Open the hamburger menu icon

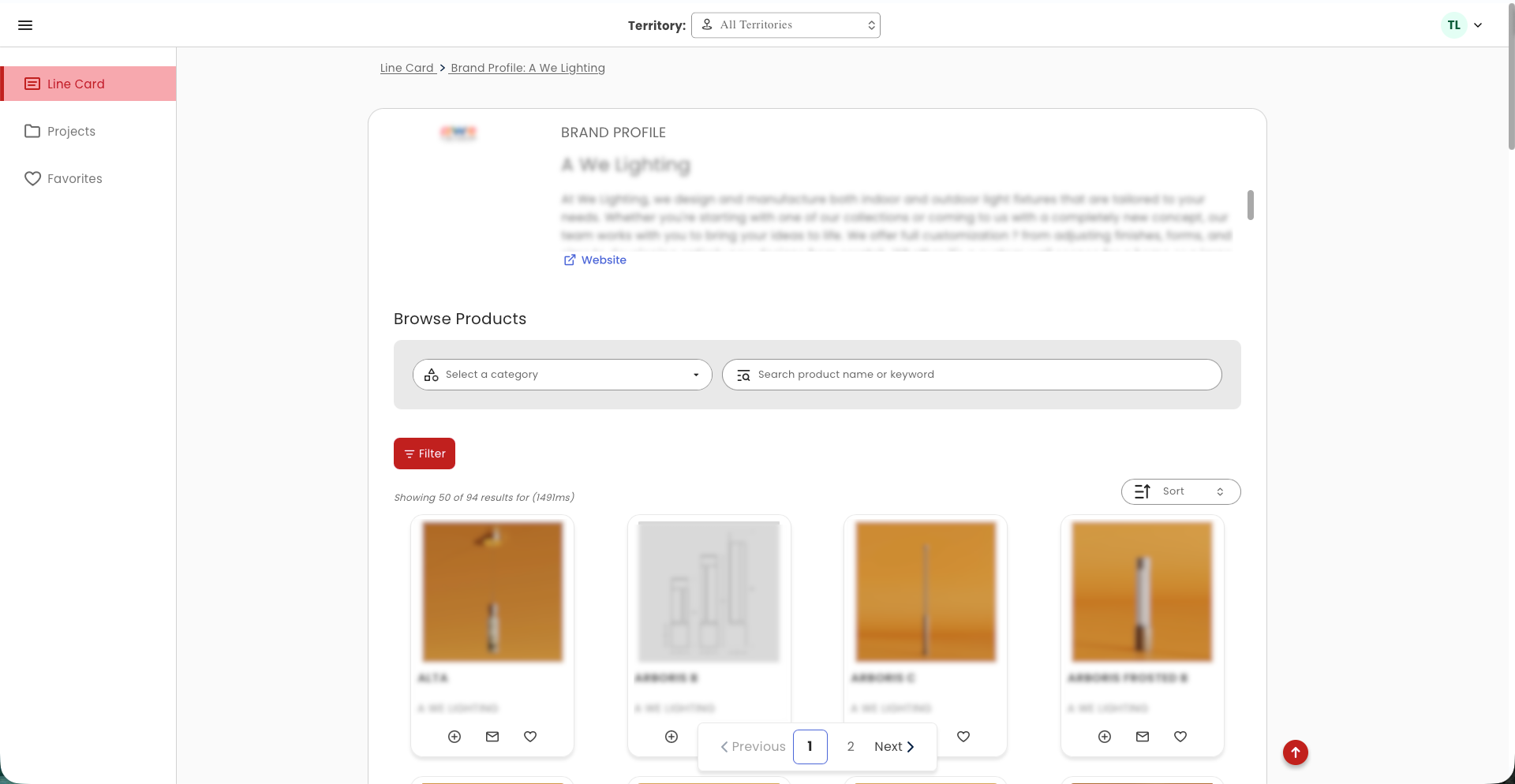(x=25, y=25)
